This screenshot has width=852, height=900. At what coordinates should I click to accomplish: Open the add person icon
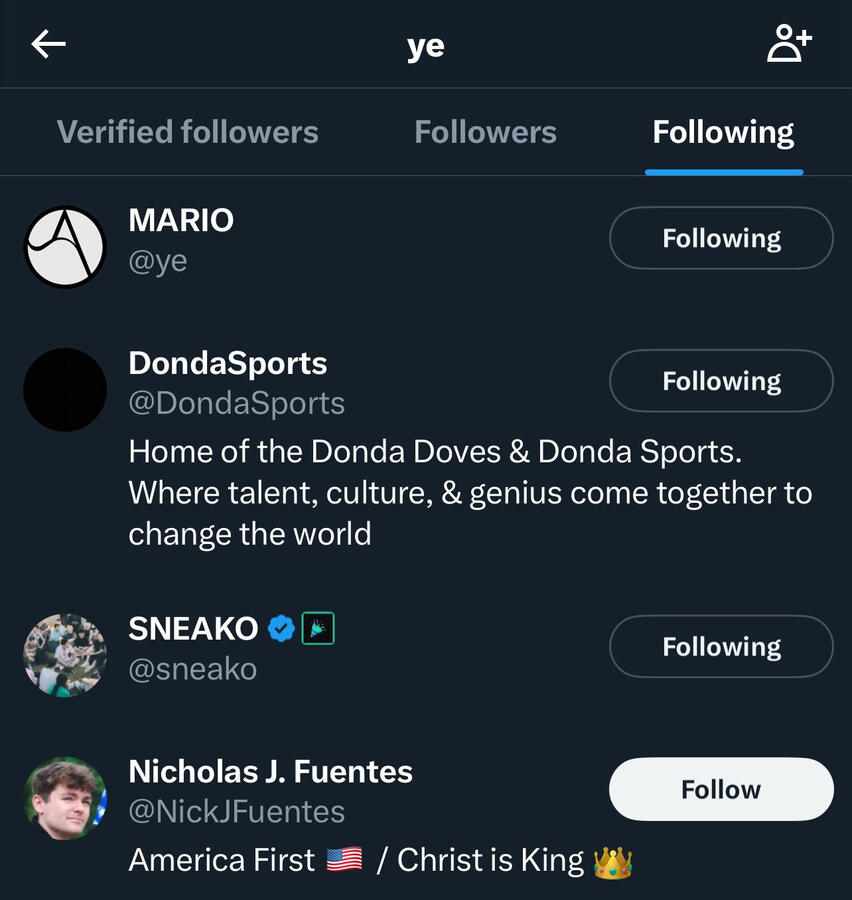click(789, 44)
